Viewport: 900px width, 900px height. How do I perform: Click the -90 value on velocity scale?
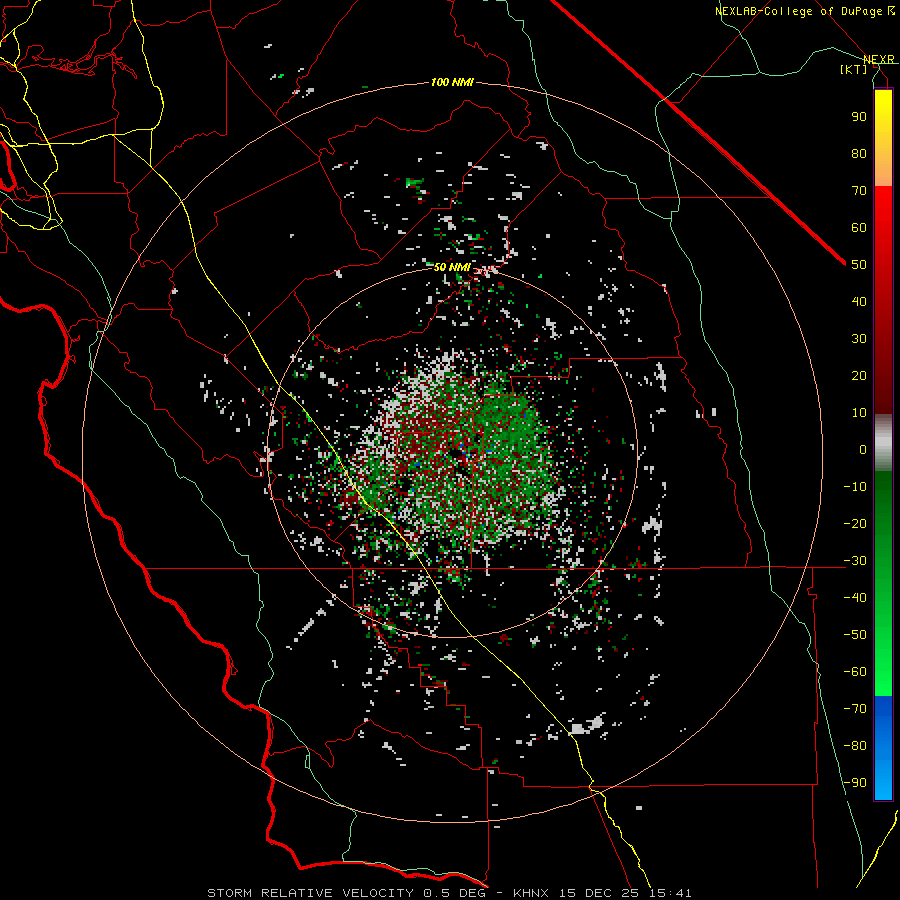point(855,783)
